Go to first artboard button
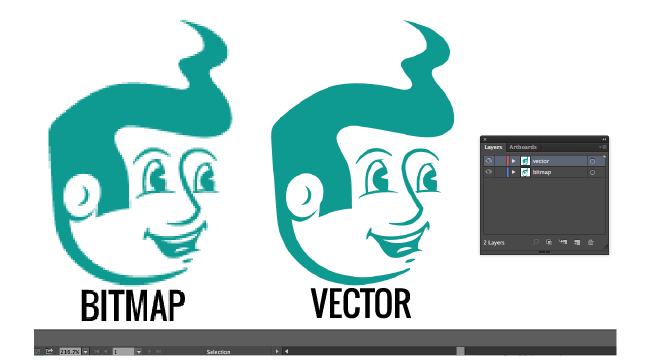650x360 pixels. tap(97, 352)
